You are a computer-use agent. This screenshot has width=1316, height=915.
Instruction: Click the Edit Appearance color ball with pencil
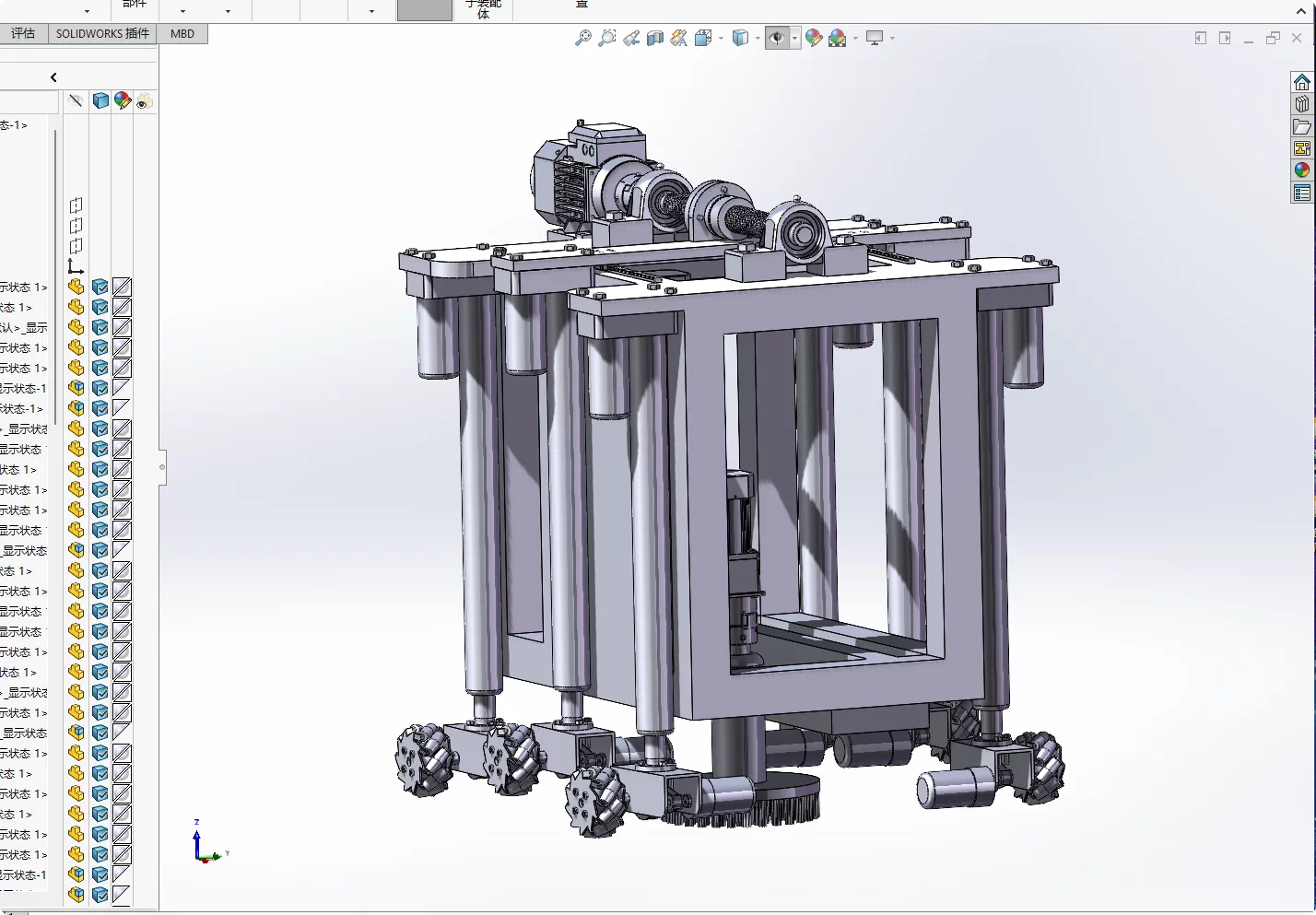tap(814, 38)
